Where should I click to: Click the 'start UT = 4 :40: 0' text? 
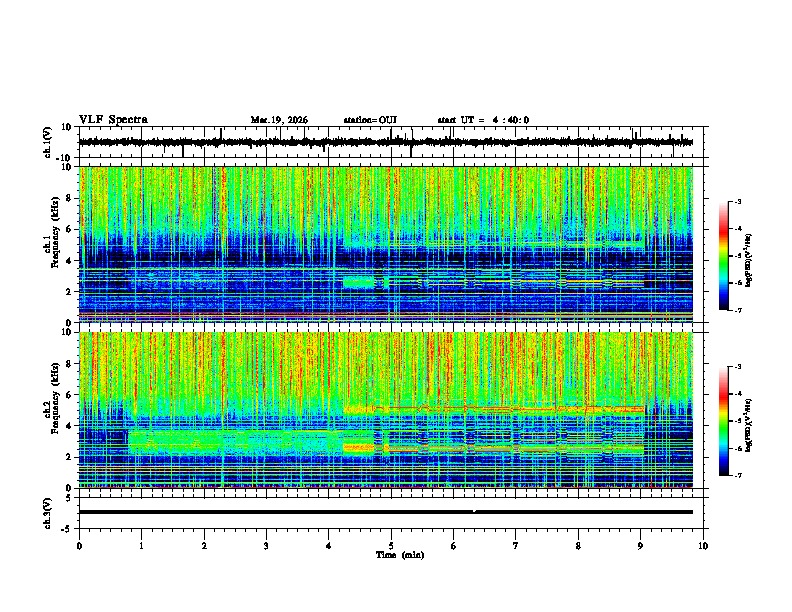click(x=483, y=120)
